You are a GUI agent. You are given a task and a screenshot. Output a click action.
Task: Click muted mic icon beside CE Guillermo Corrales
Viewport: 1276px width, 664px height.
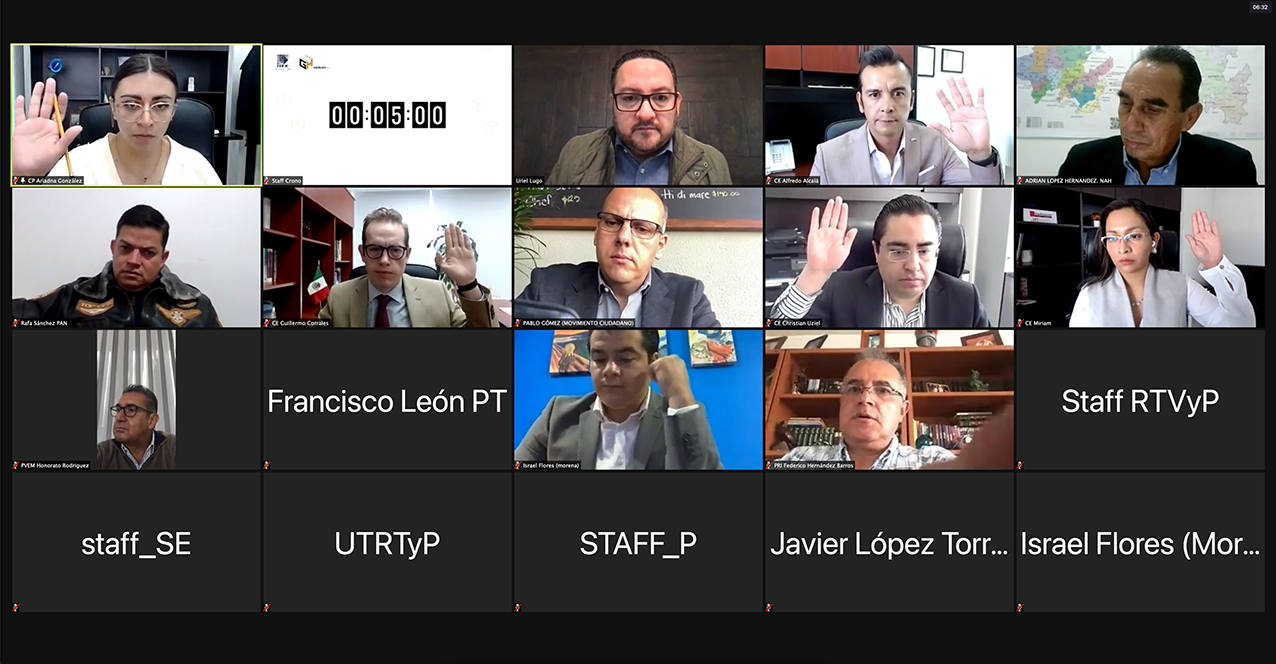click(x=267, y=323)
